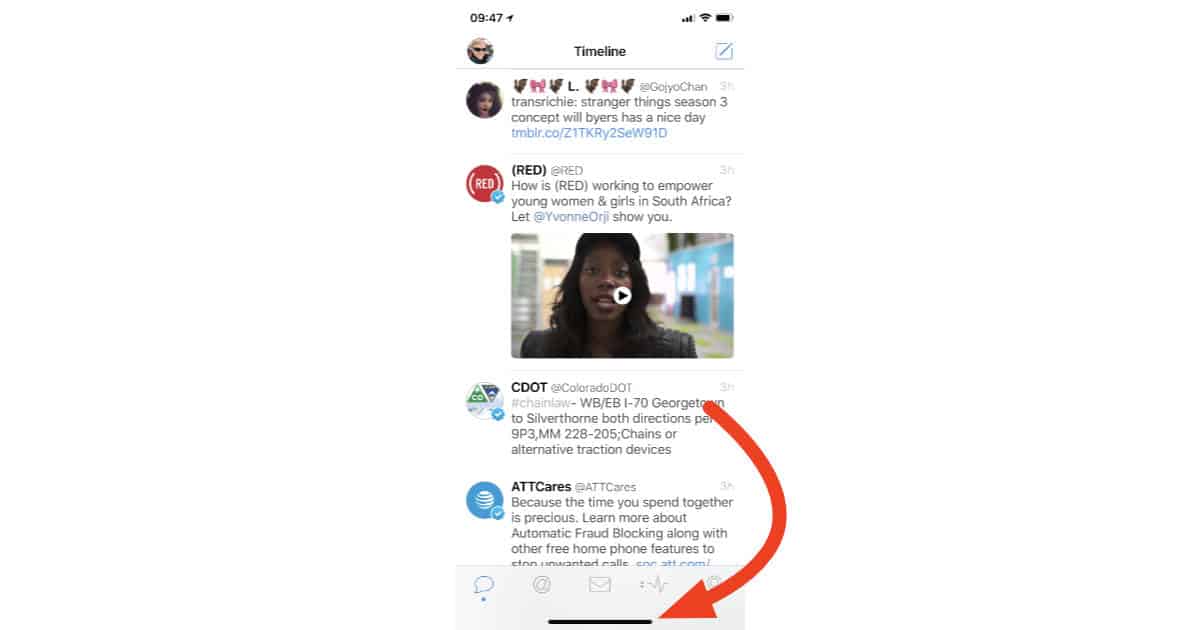The width and height of the screenshot is (1200, 630).
Task: Open the @YvonneOrji mention link
Action: [574, 217]
